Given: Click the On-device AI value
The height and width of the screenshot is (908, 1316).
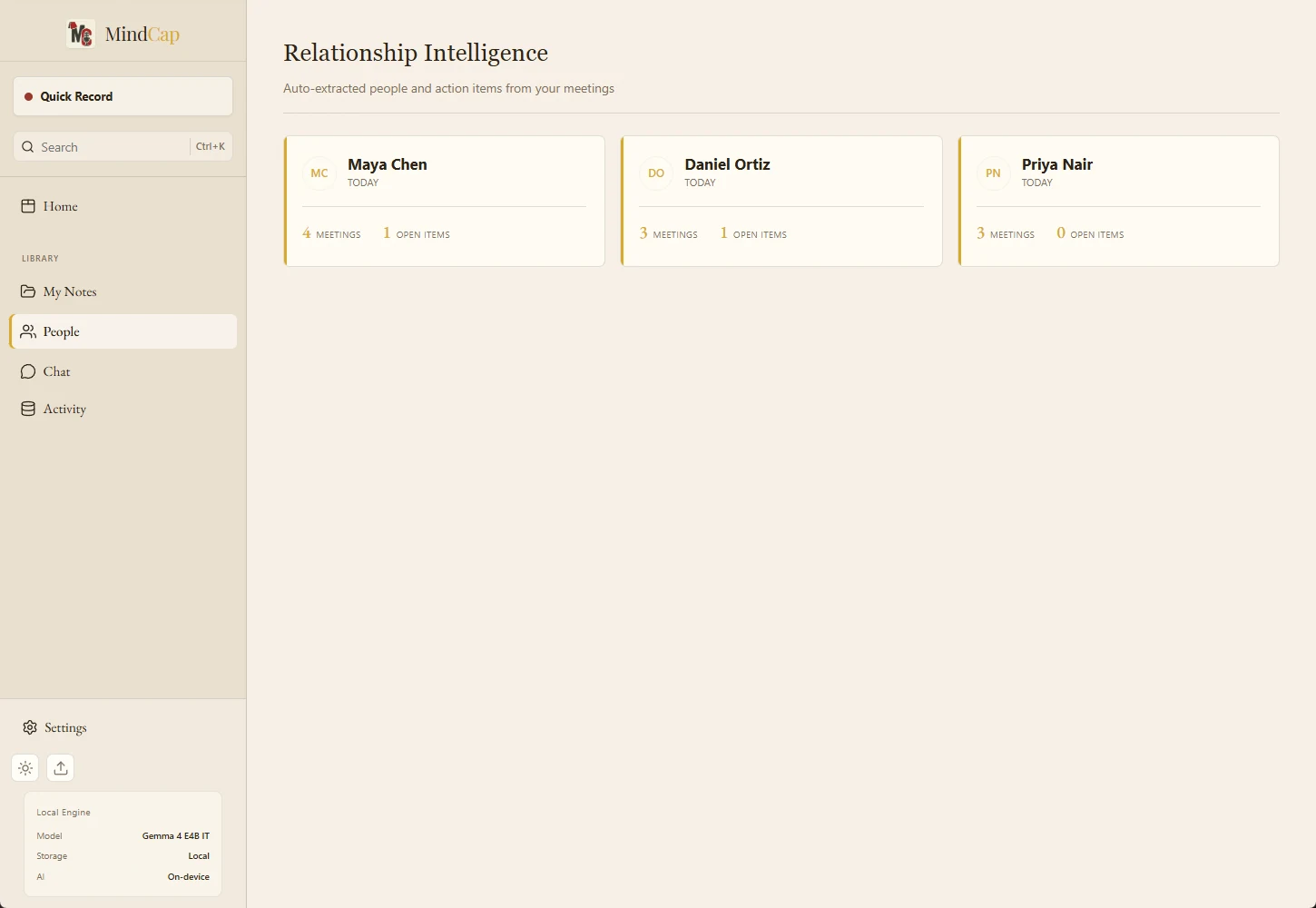Looking at the screenshot, I should (x=189, y=877).
